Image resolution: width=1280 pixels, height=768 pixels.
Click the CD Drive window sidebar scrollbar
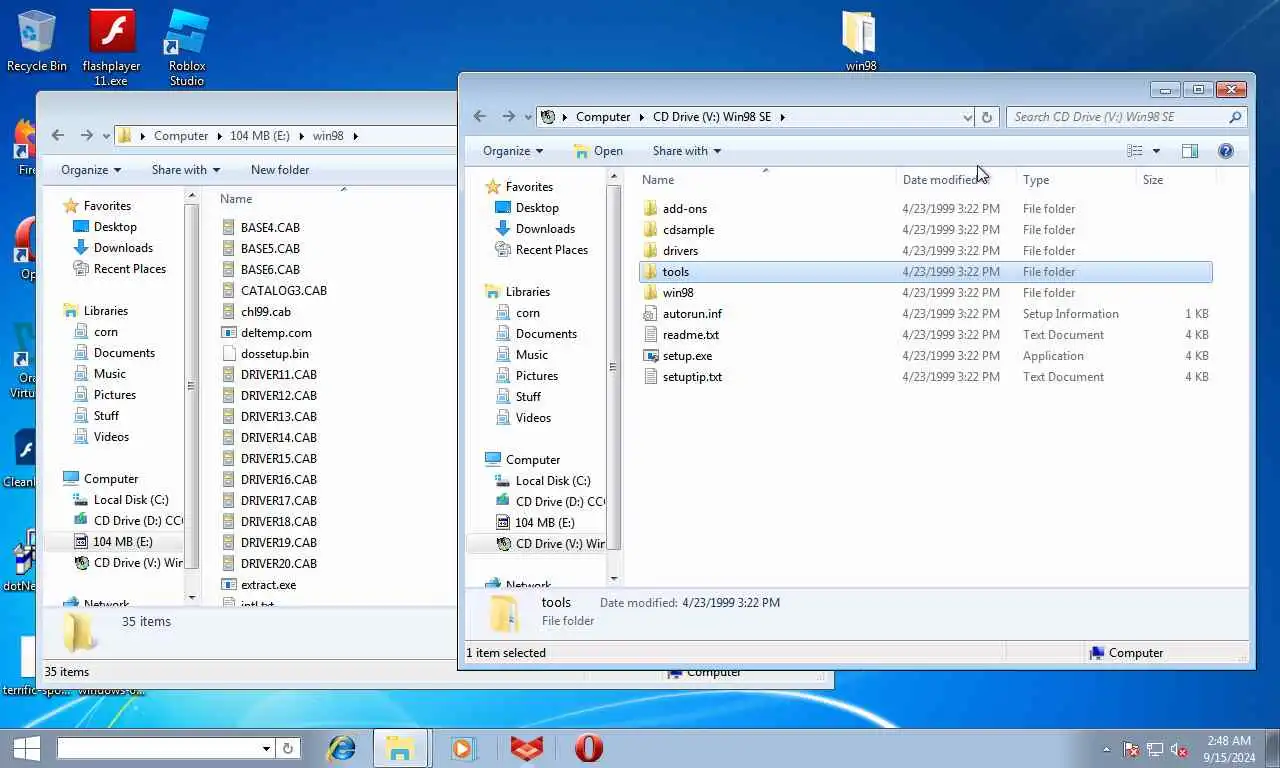click(x=613, y=368)
